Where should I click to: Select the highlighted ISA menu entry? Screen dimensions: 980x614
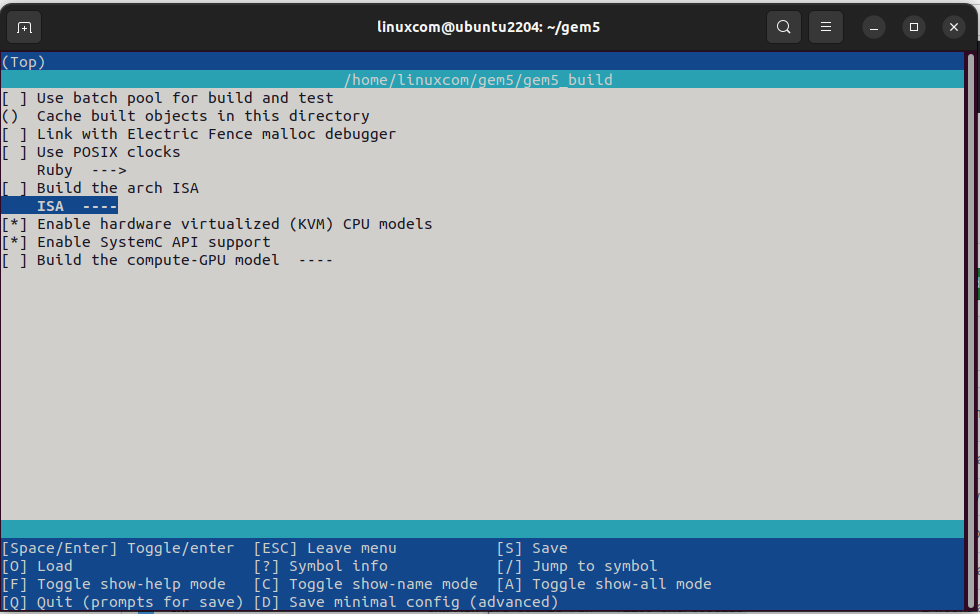pyautogui.click(x=76, y=206)
